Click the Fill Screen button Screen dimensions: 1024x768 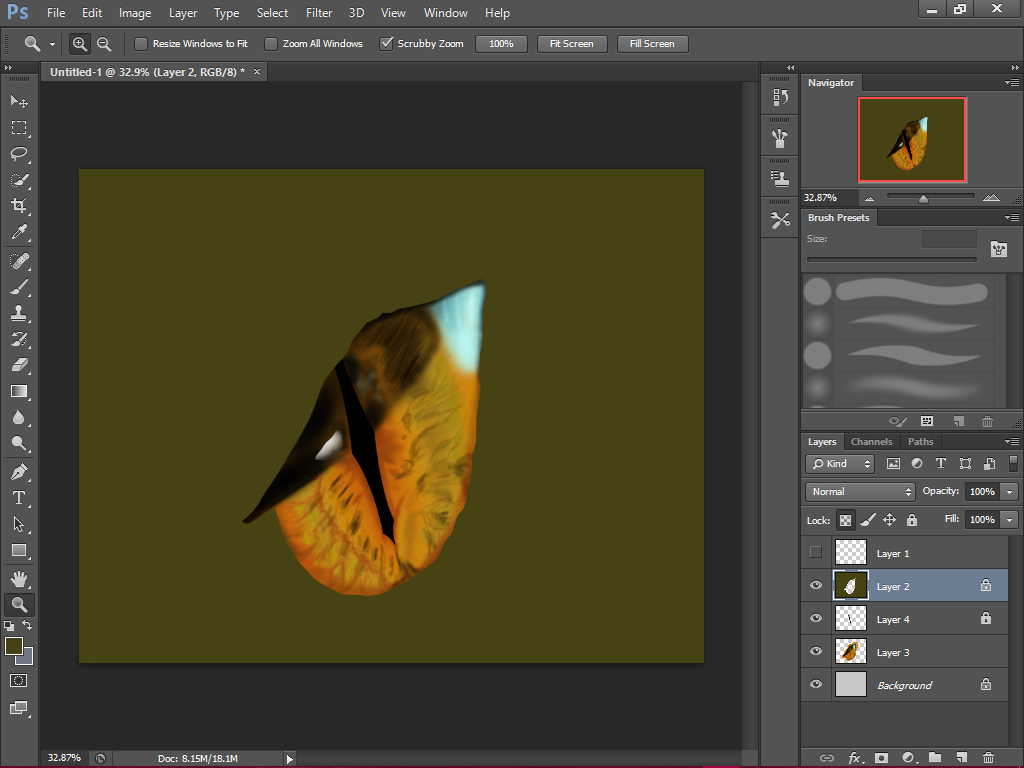pos(652,43)
